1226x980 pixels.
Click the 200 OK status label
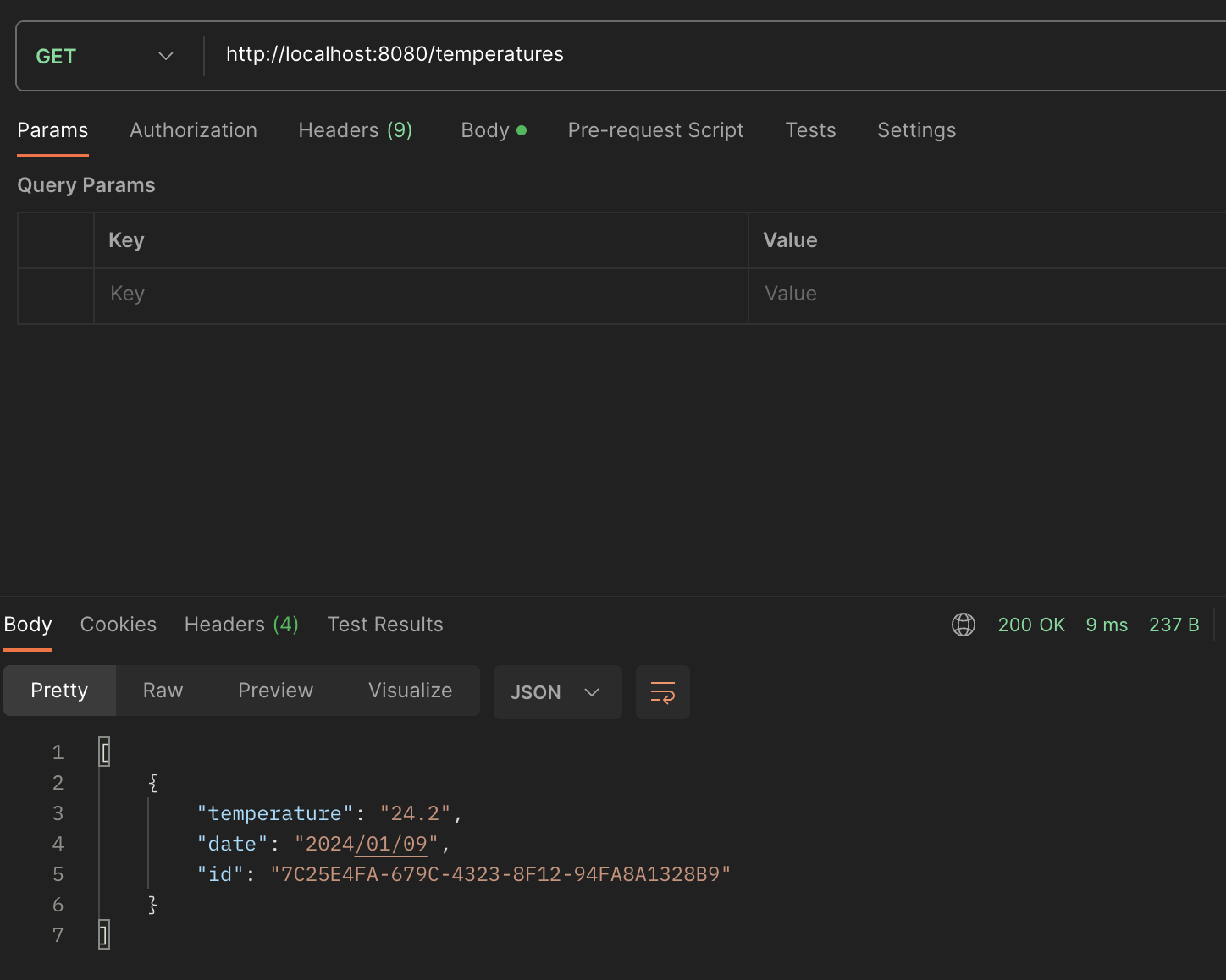(x=1030, y=625)
